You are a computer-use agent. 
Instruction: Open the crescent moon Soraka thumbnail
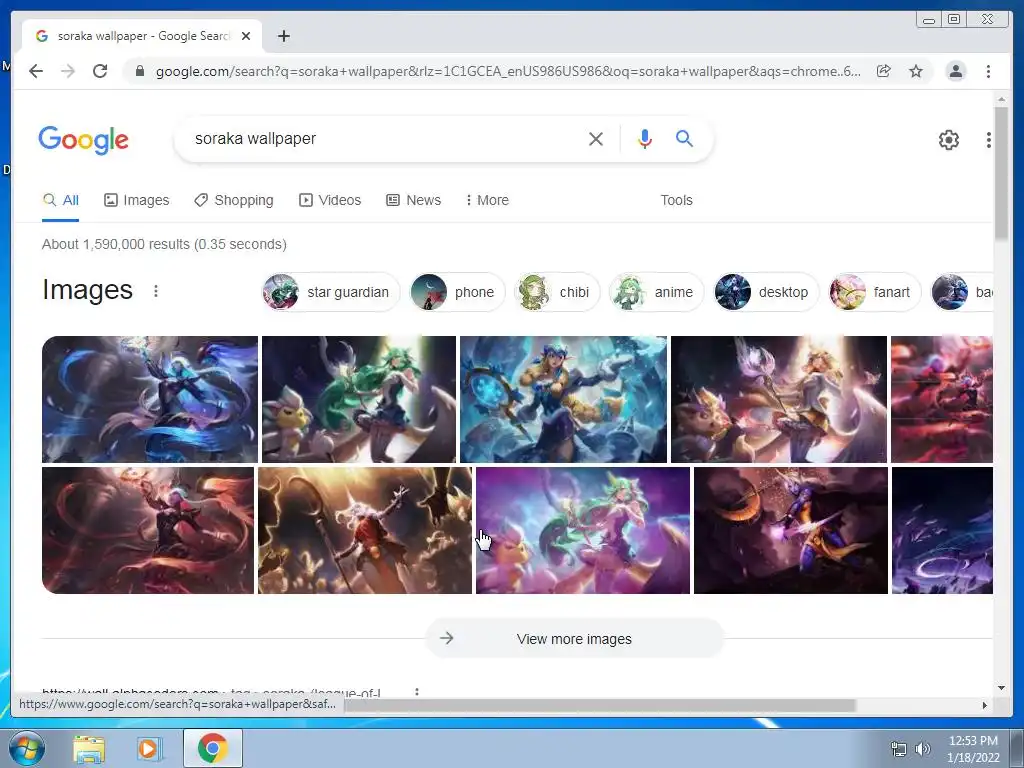tap(791, 530)
